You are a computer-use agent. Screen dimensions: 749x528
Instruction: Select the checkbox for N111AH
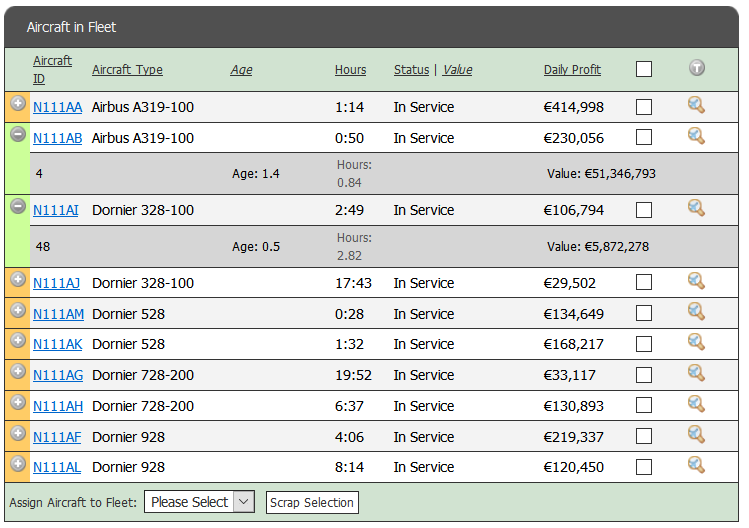[644, 406]
